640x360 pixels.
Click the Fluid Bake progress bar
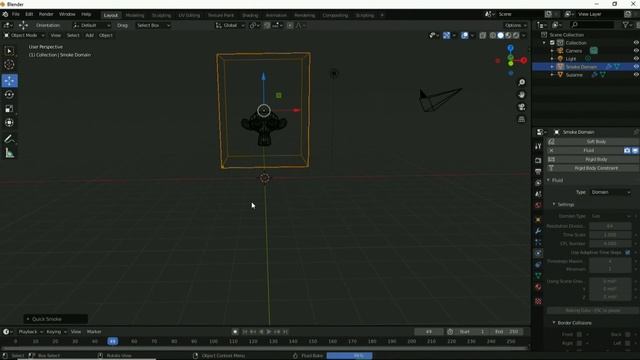pyautogui.click(x=349, y=356)
